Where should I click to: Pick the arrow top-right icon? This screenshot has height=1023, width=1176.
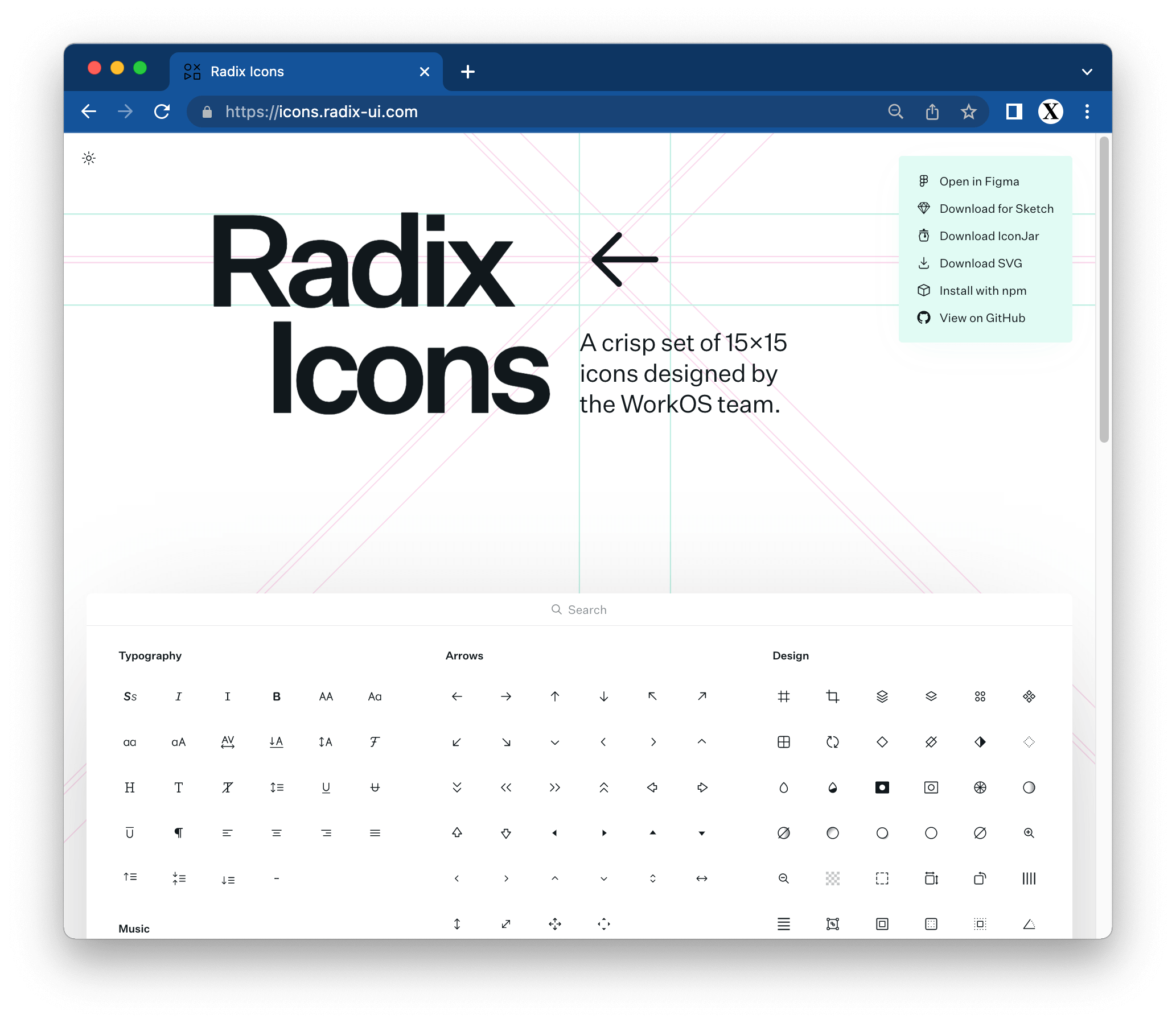(703, 698)
